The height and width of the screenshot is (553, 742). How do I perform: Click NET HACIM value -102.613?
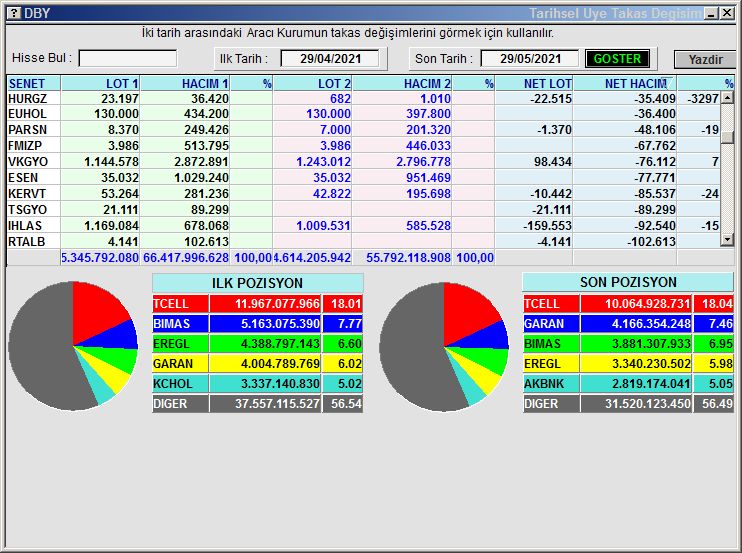(x=651, y=242)
